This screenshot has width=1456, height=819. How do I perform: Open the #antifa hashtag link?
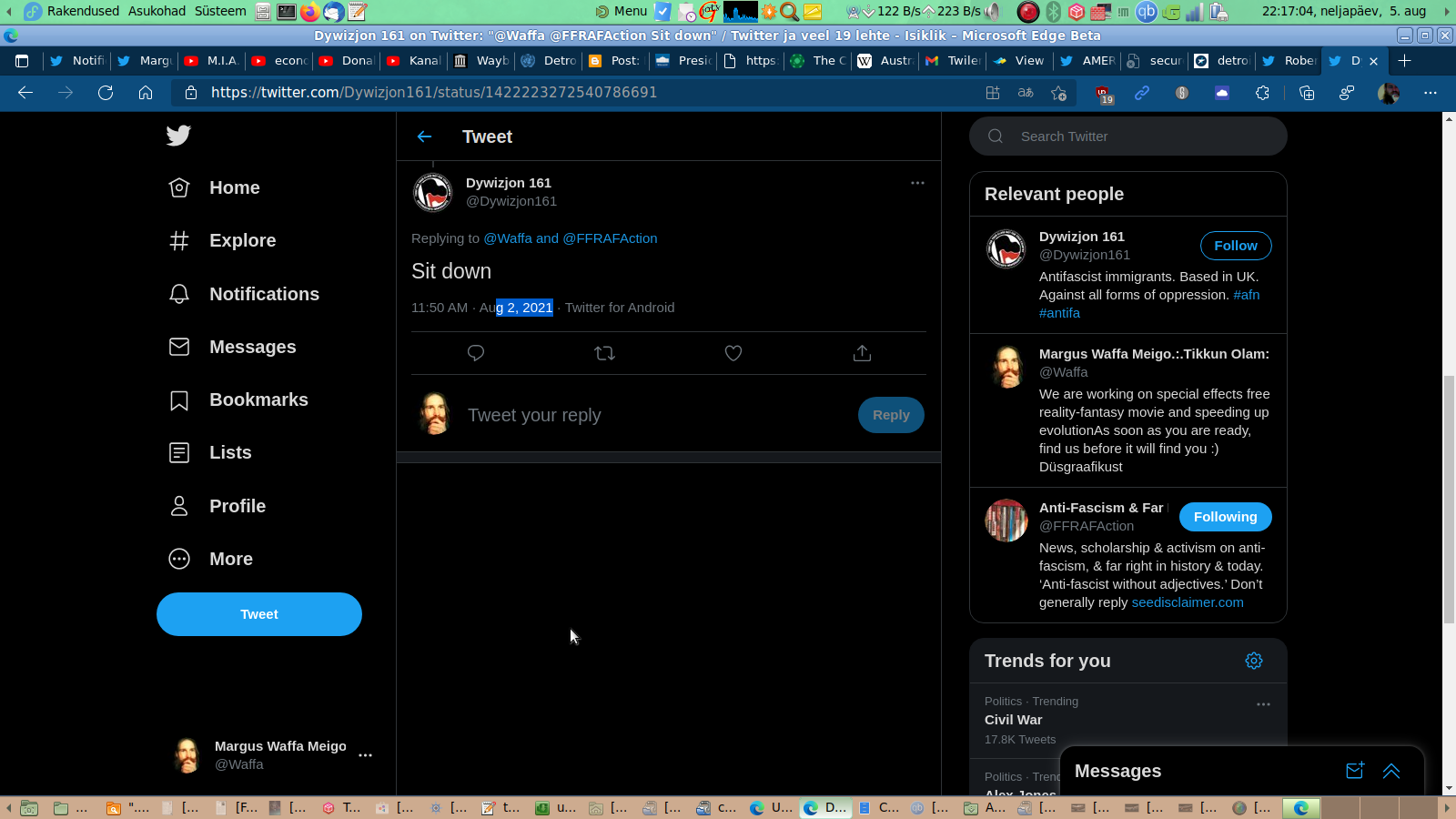click(x=1059, y=313)
